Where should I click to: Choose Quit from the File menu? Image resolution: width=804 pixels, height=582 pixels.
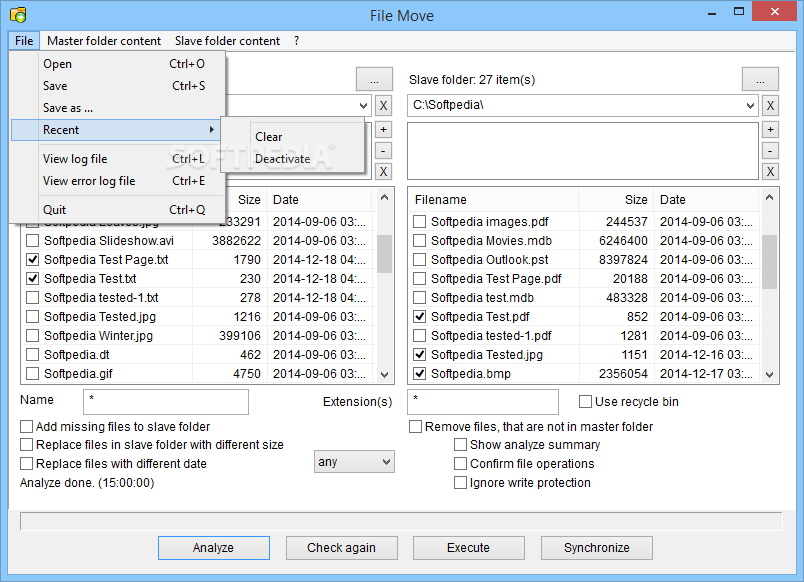(x=118, y=210)
